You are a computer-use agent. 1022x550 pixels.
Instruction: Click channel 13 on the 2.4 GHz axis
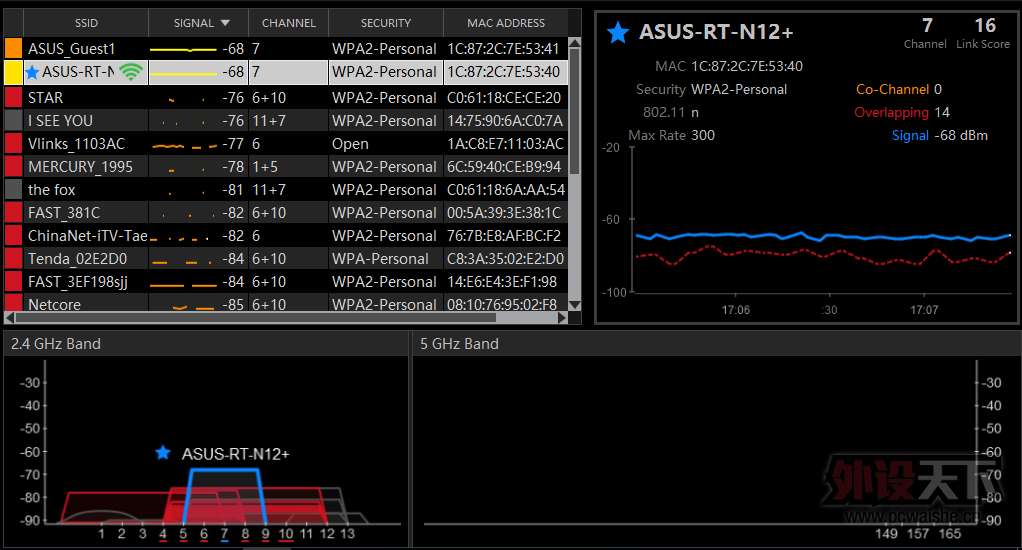[x=347, y=534]
